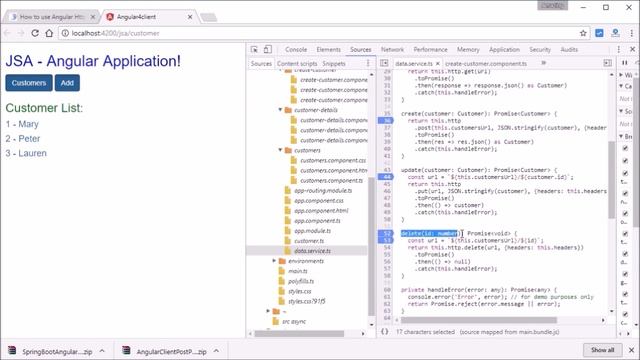
Task: Open the Sources navigator three-dot menu
Action: pyautogui.click(x=368, y=63)
